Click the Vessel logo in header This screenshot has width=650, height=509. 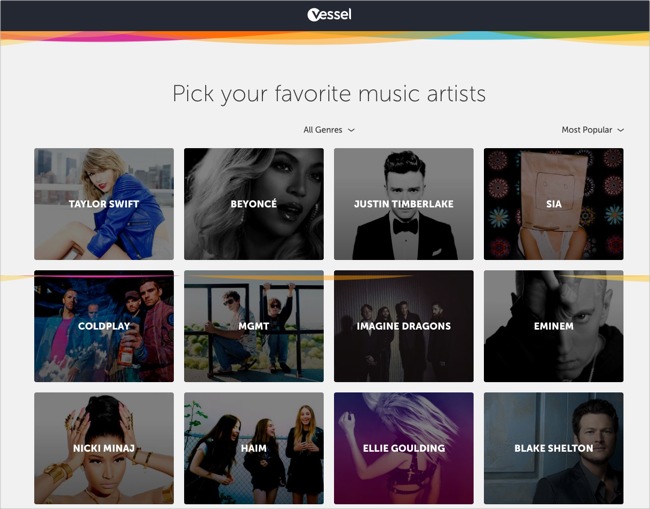[329, 15]
